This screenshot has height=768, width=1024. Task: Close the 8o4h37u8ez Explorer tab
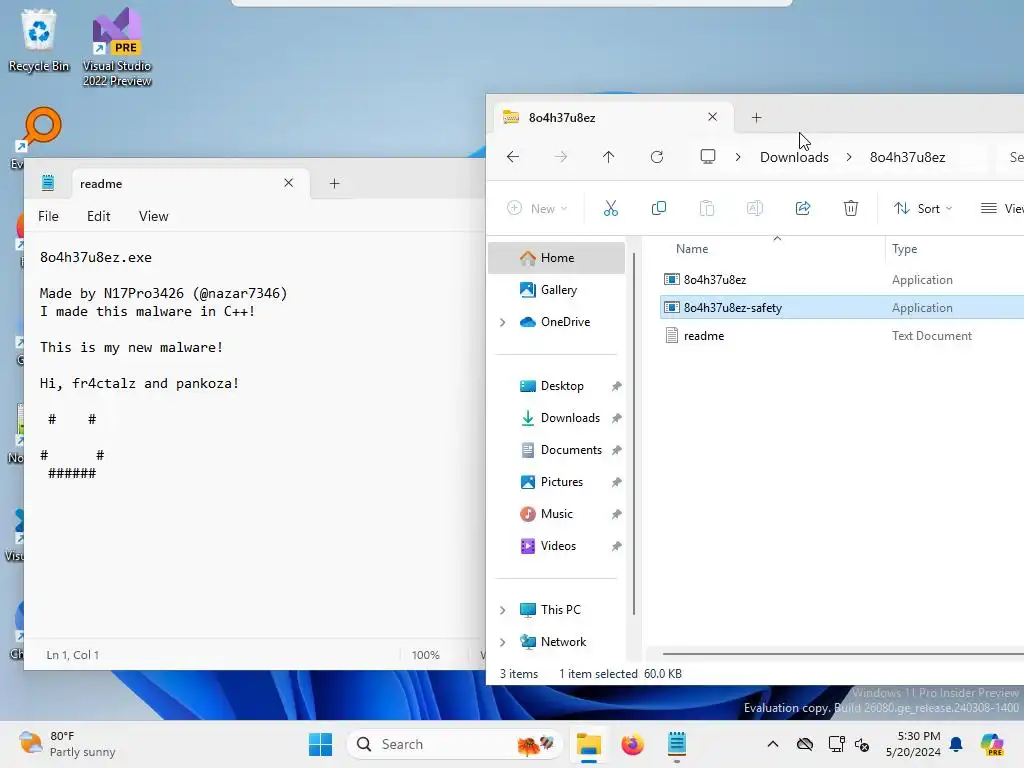(712, 117)
